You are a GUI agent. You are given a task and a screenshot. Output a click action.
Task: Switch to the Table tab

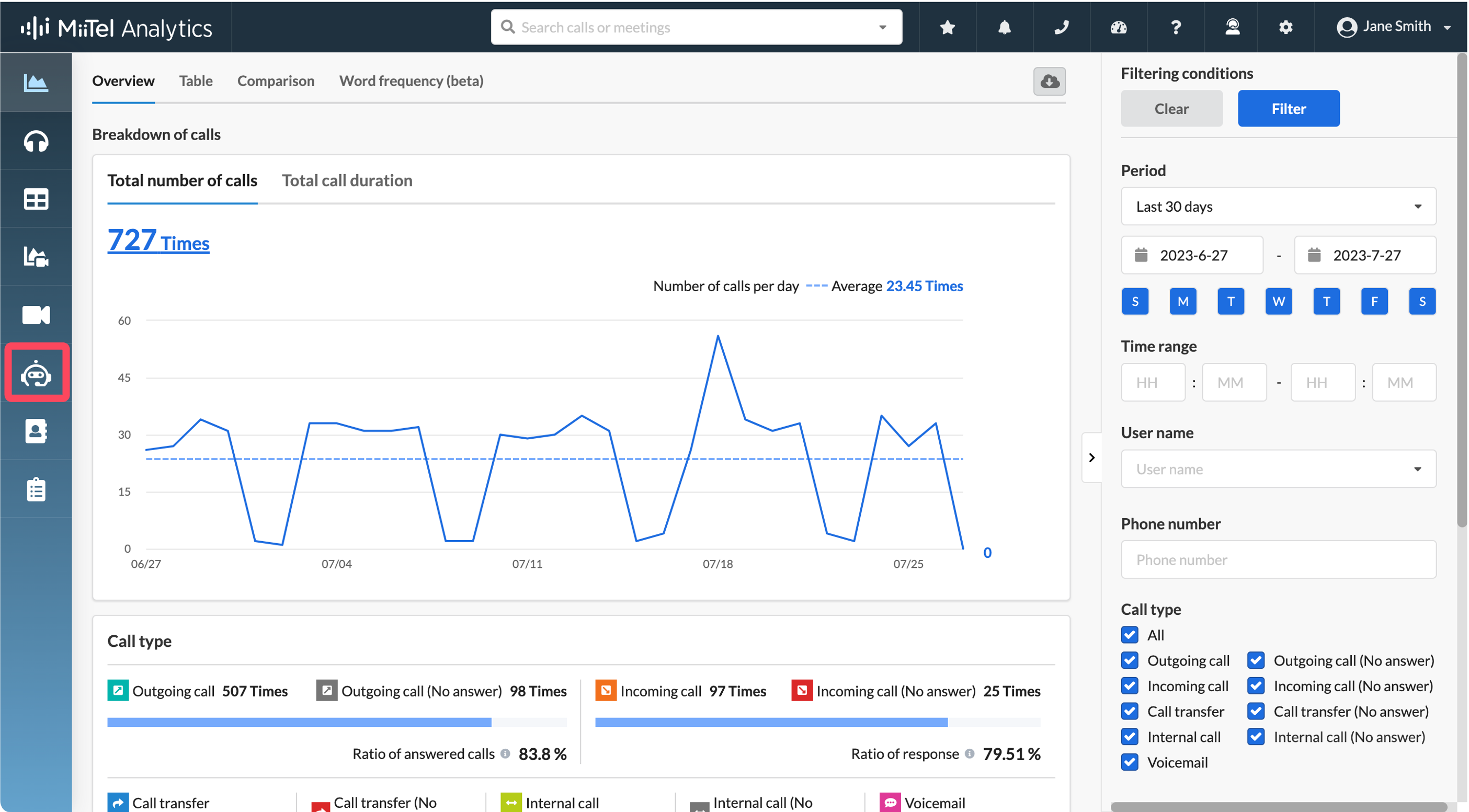coord(196,81)
